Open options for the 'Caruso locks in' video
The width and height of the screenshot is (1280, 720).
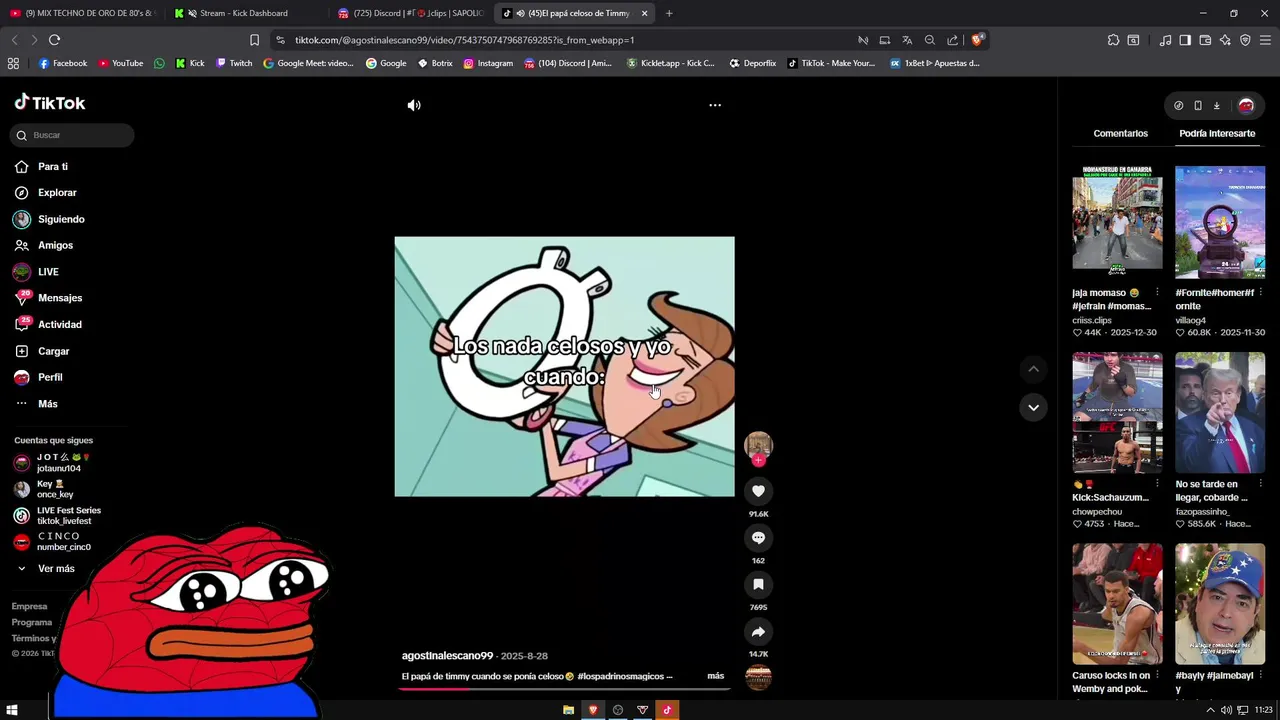click(1157, 675)
